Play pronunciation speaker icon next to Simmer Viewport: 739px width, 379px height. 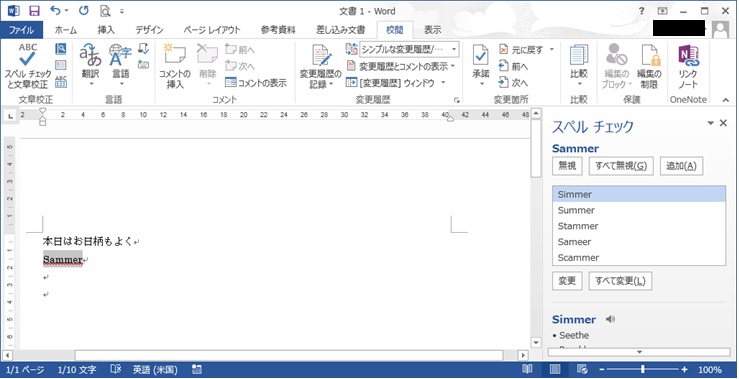(610, 319)
